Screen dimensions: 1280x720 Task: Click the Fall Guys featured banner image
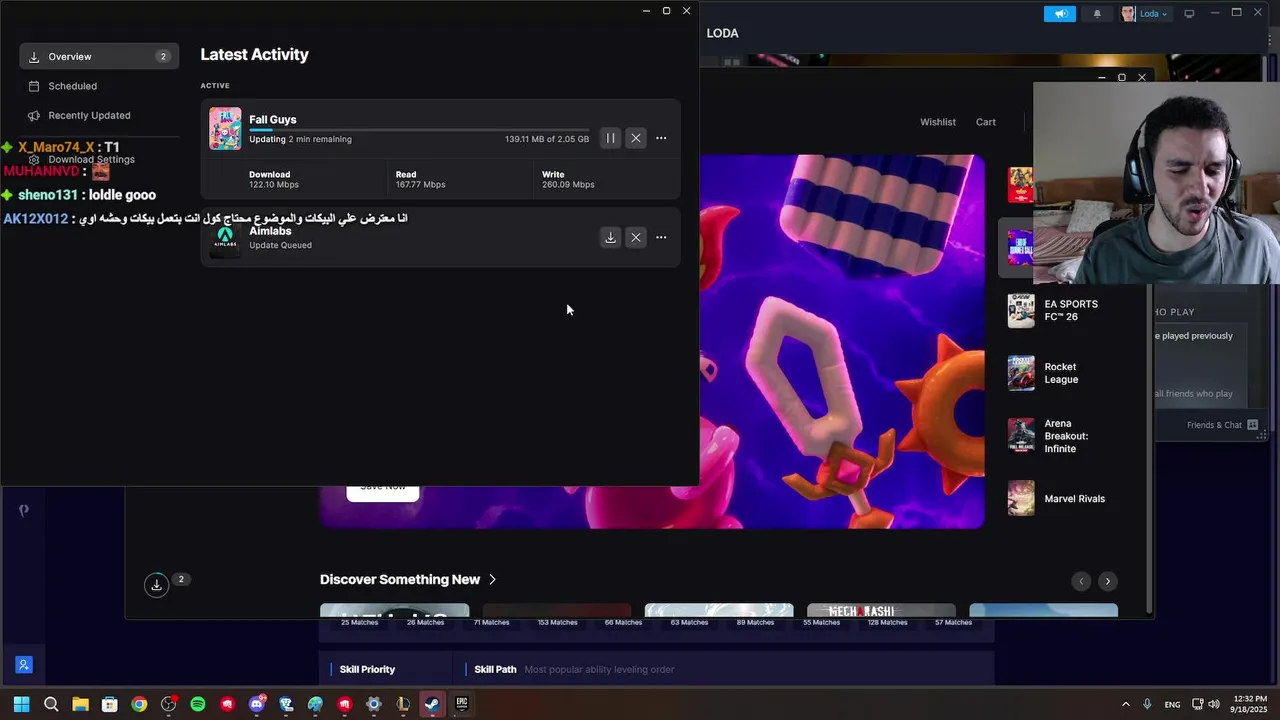[x=842, y=340]
